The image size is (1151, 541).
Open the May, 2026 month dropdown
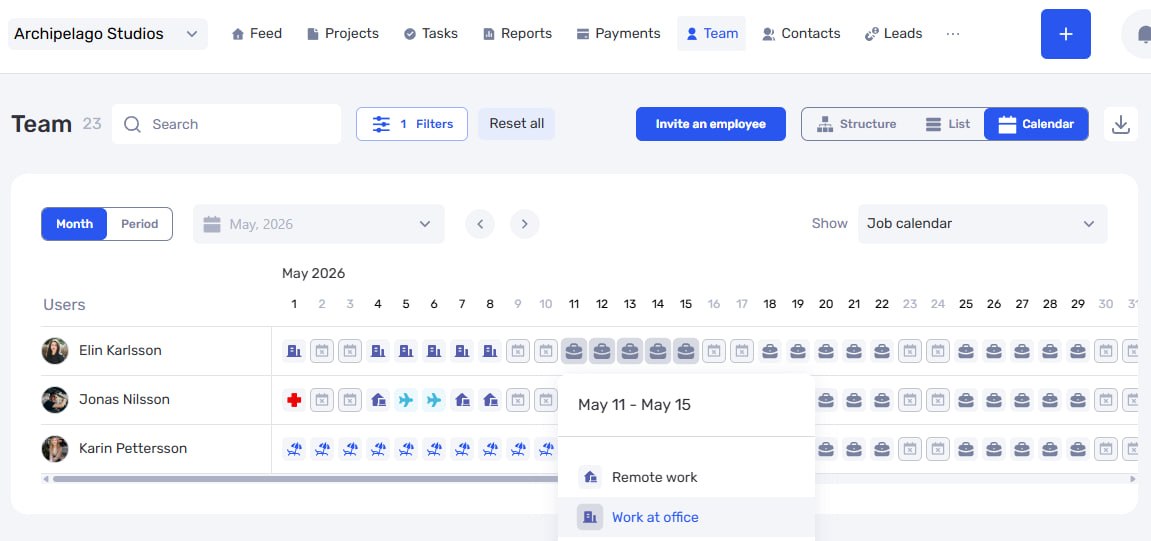(319, 224)
